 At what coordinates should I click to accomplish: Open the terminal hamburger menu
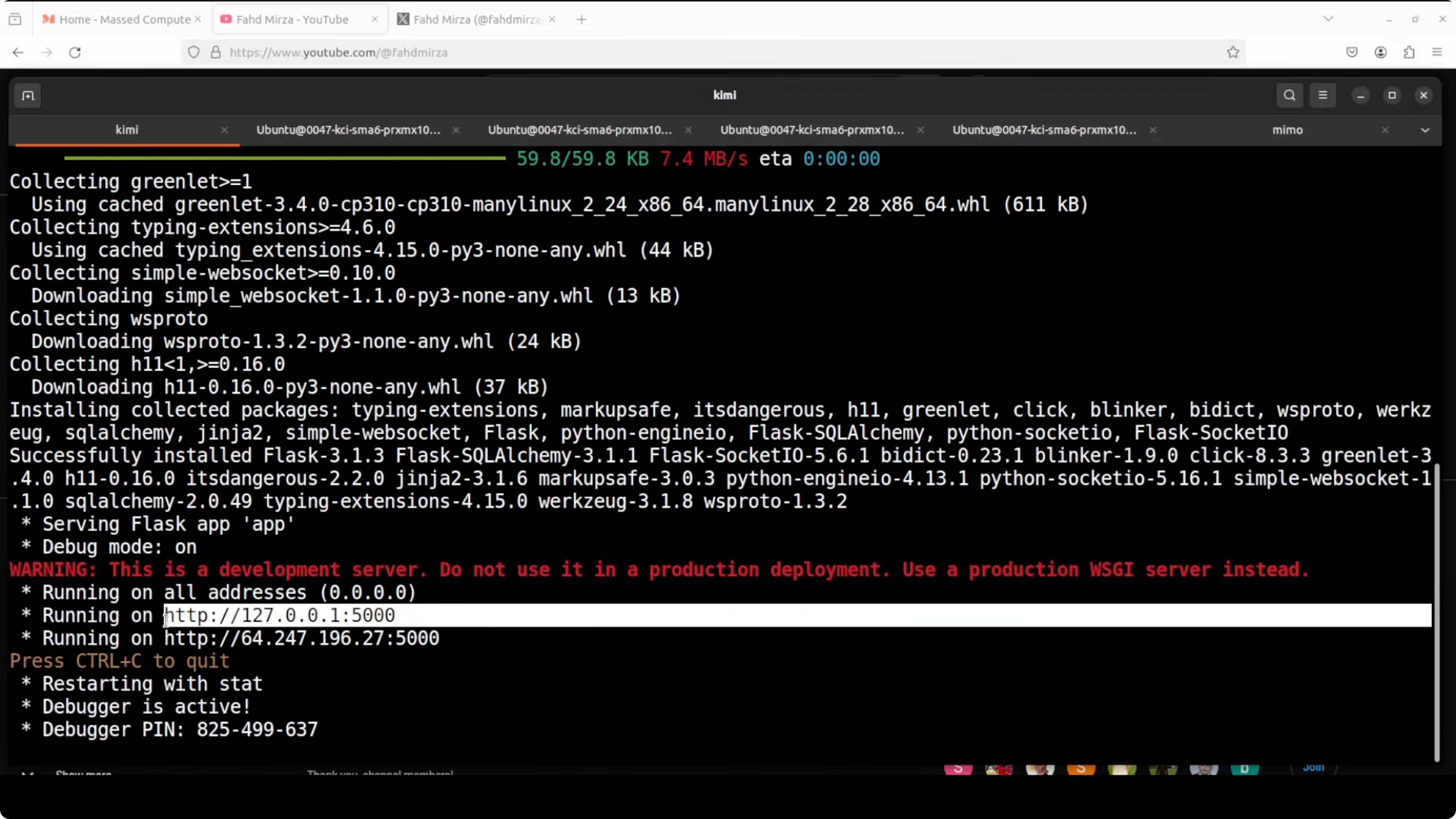click(1323, 95)
